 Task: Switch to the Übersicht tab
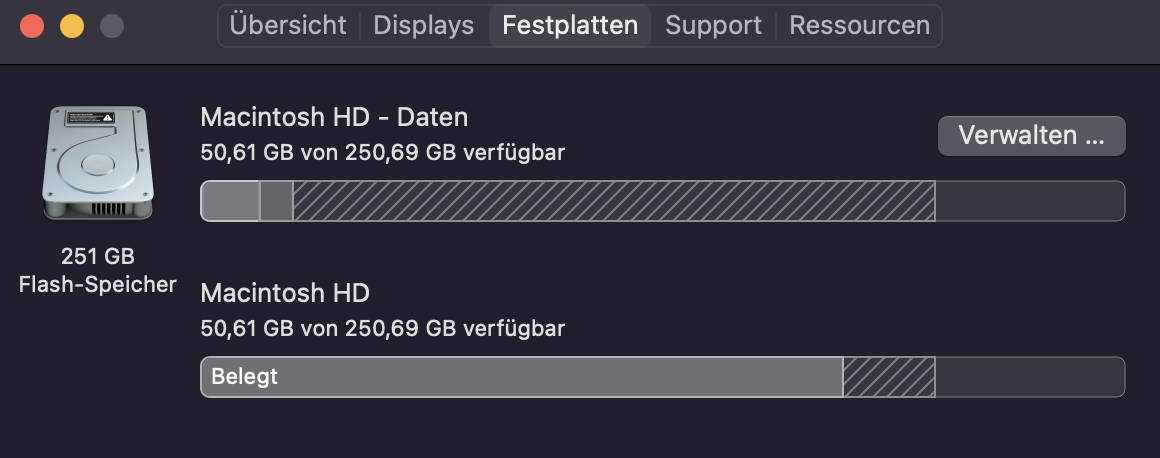point(288,25)
